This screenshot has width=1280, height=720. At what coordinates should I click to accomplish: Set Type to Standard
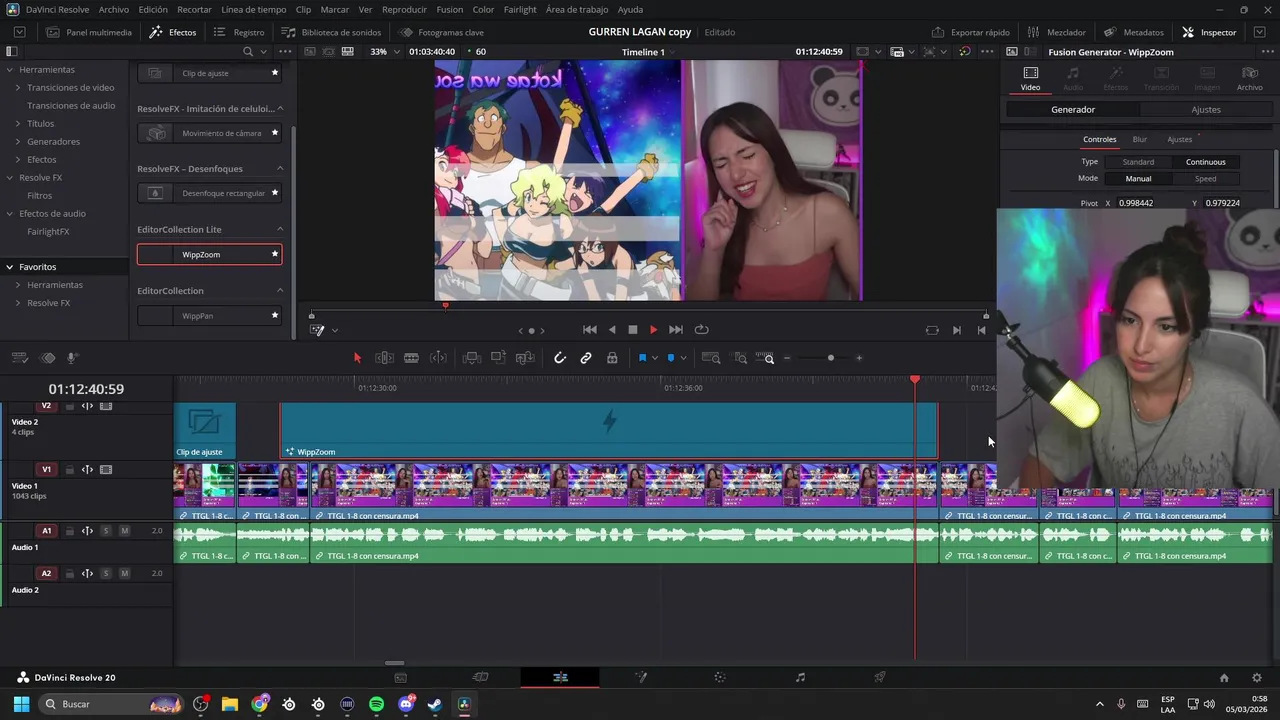click(x=1138, y=162)
